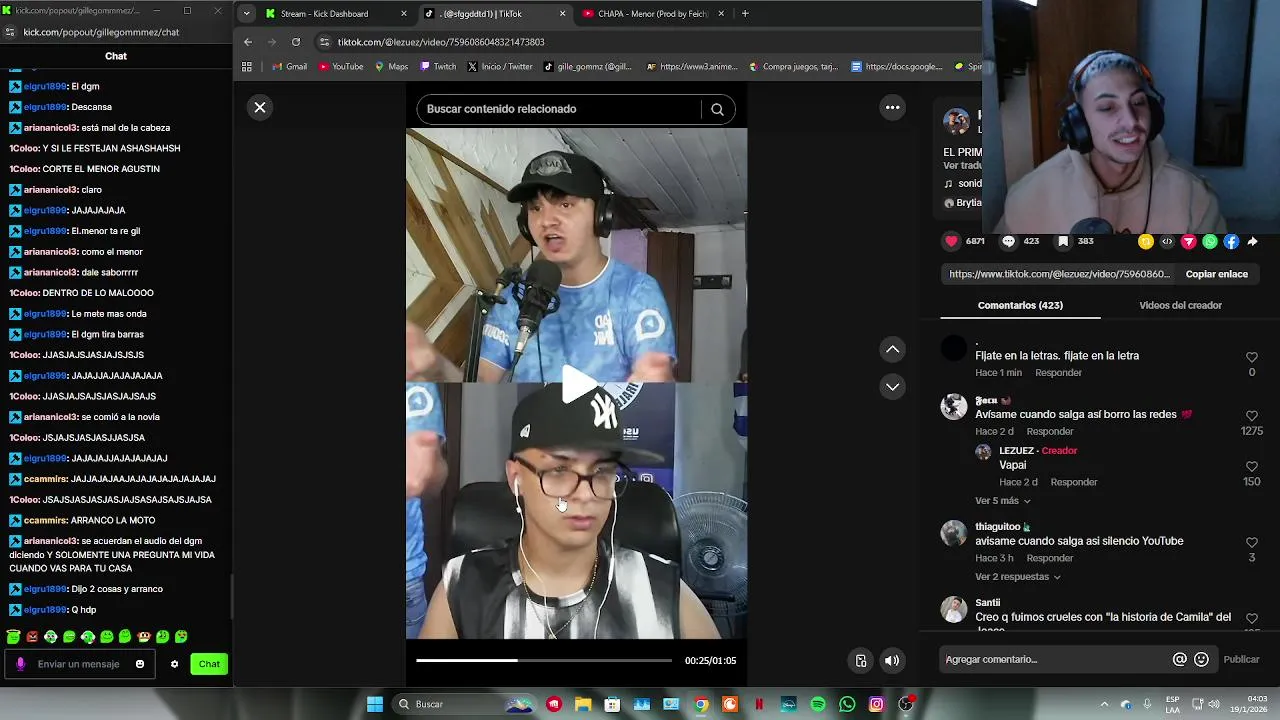This screenshot has width=1280, height=720.
Task: Select the red angry emote in chat
Action: (32, 637)
